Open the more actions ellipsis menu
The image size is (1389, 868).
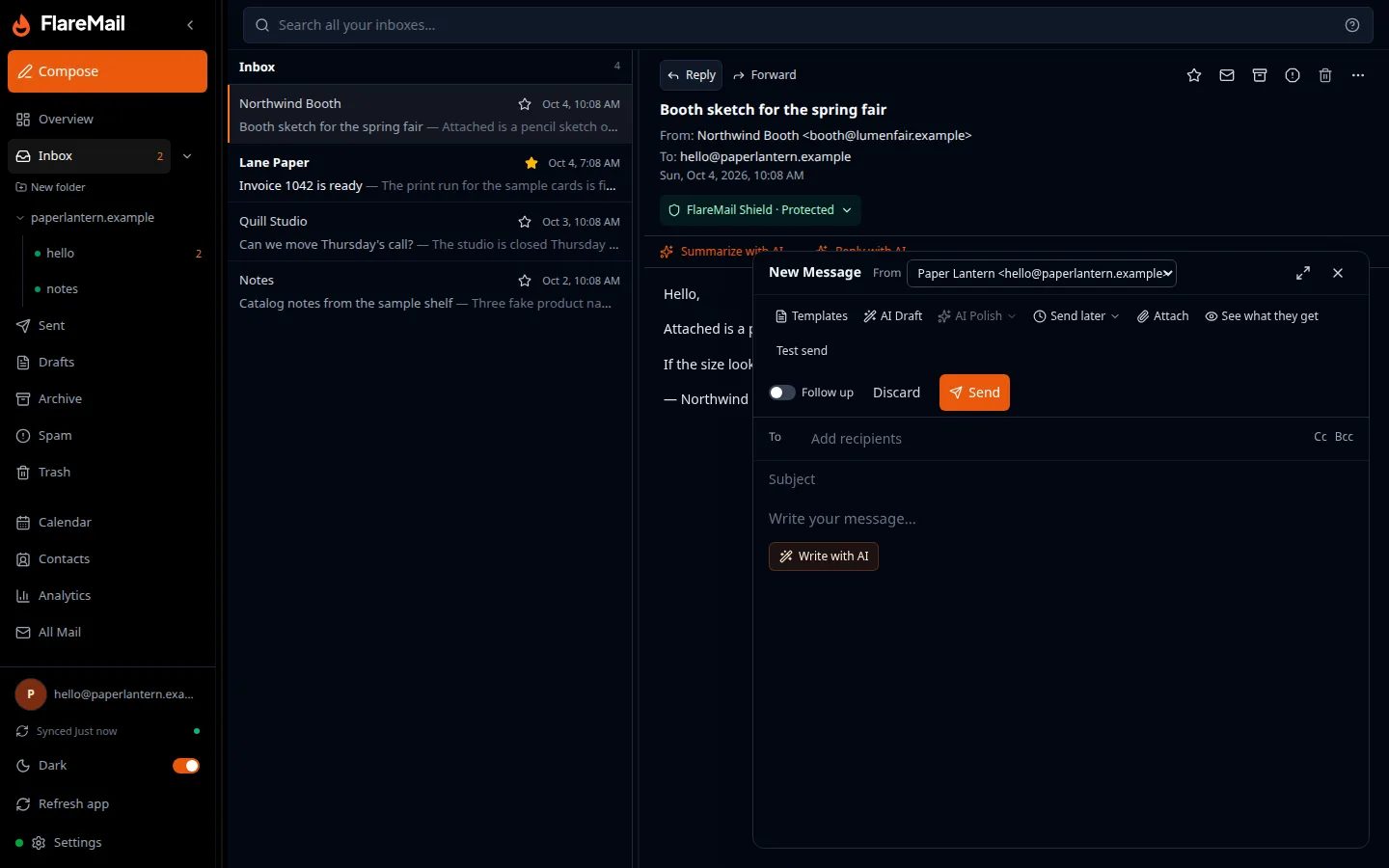tap(1358, 75)
